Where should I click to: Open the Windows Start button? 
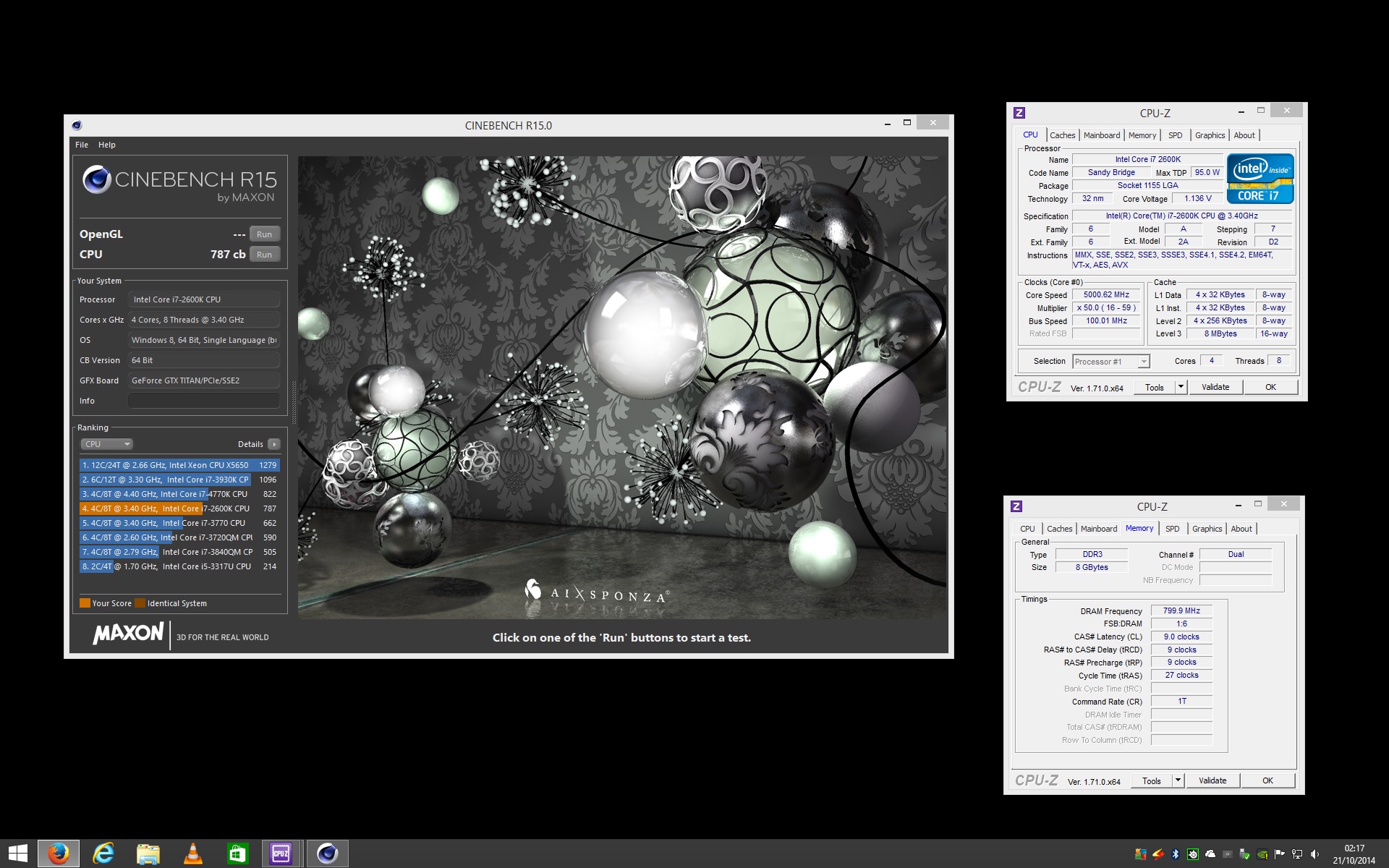(x=18, y=854)
